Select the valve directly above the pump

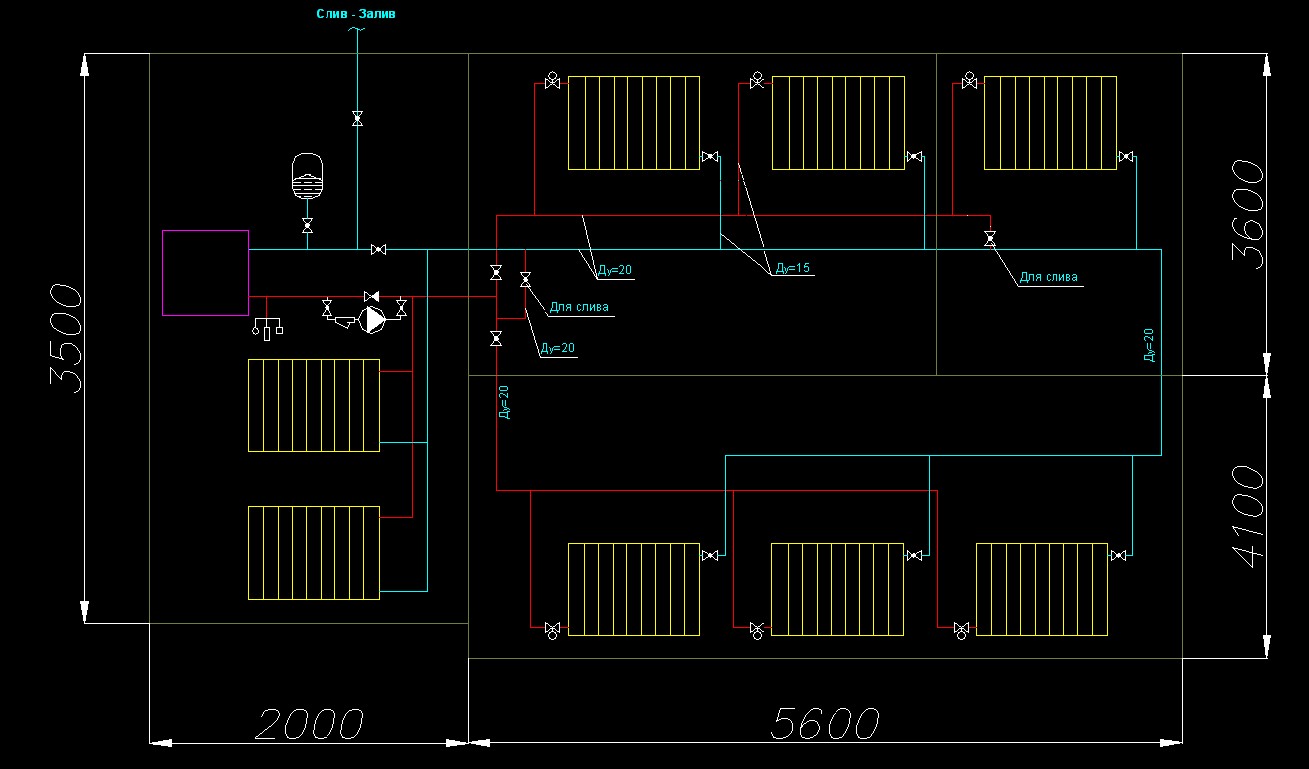point(372,296)
